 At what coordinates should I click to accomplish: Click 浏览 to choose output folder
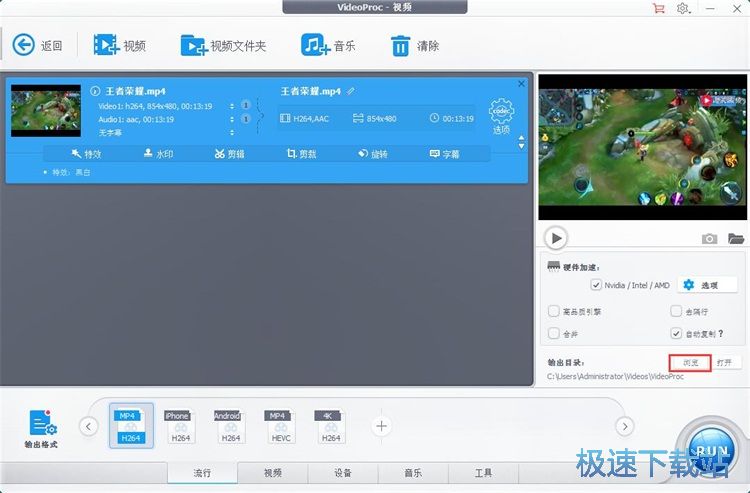(690, 362)
